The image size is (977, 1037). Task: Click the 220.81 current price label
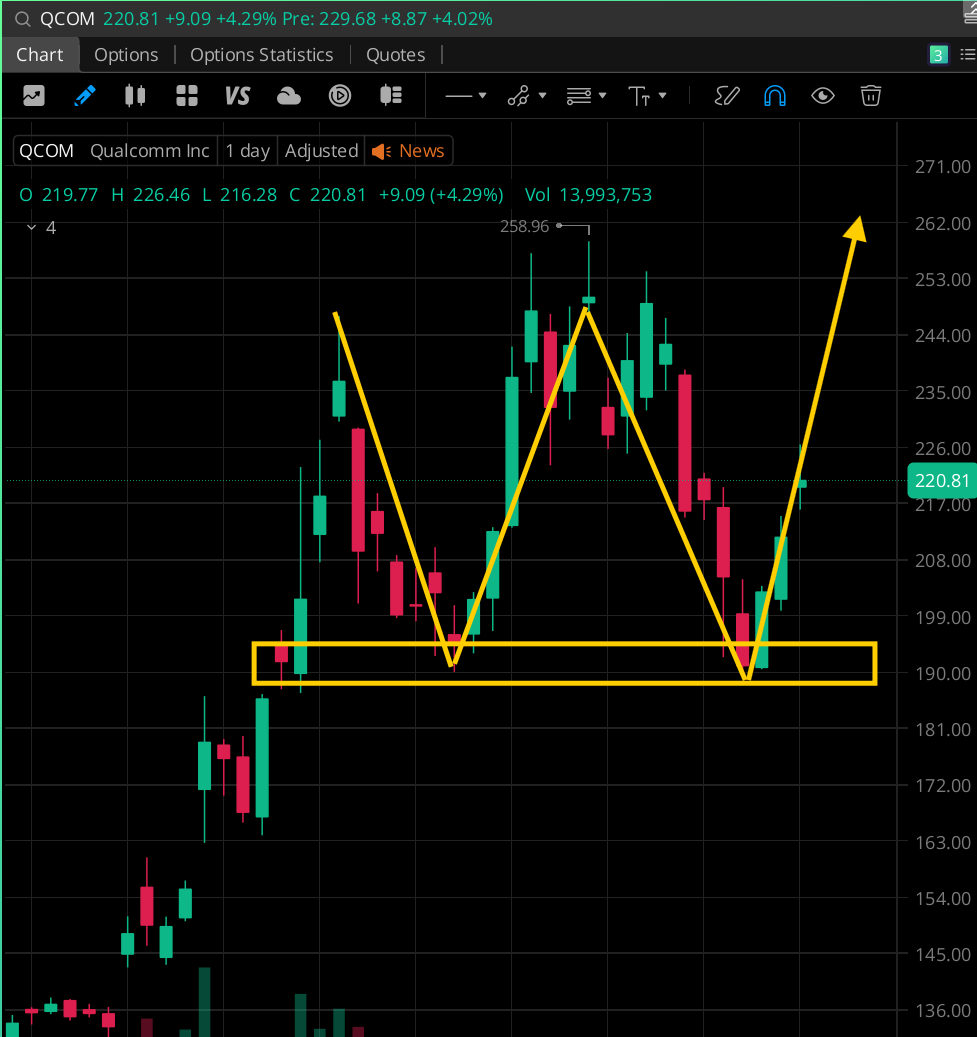click(x=941, y=481)
